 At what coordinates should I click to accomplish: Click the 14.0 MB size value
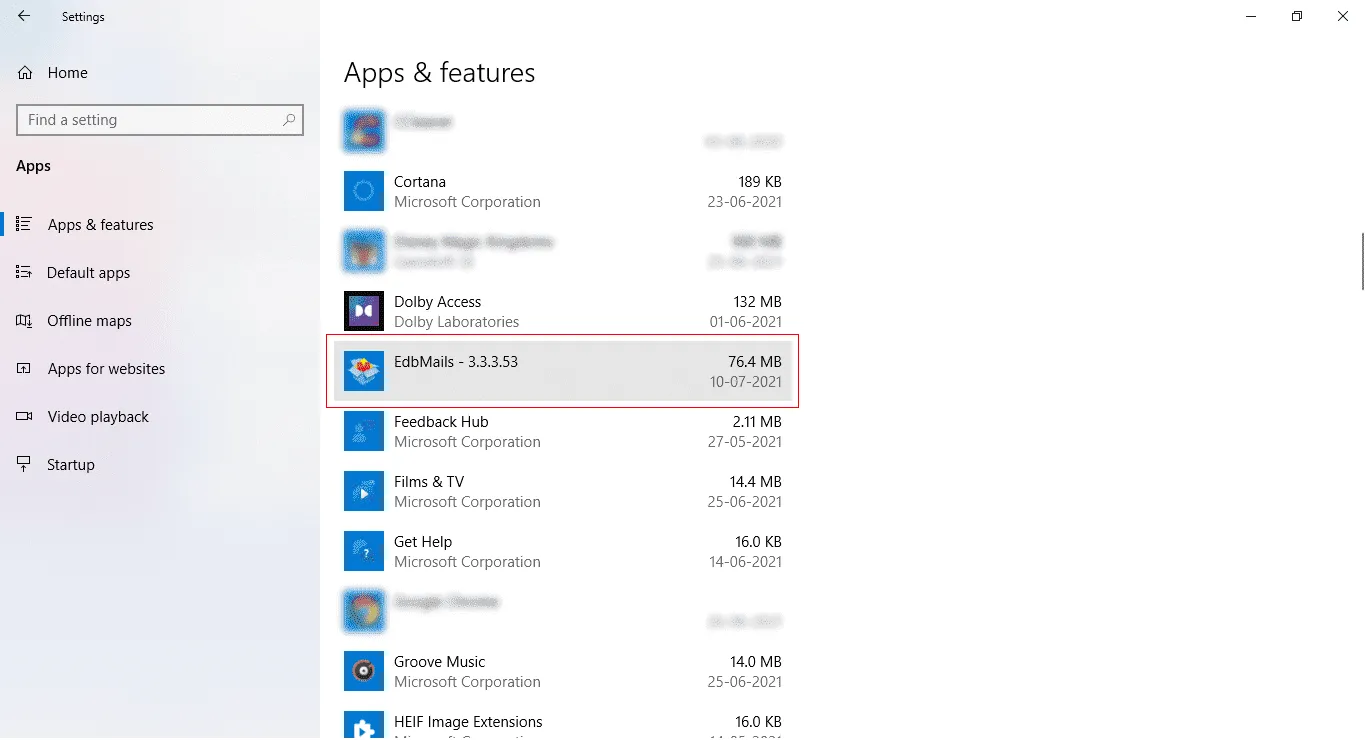pyautogui.click(x=755, y=662)
